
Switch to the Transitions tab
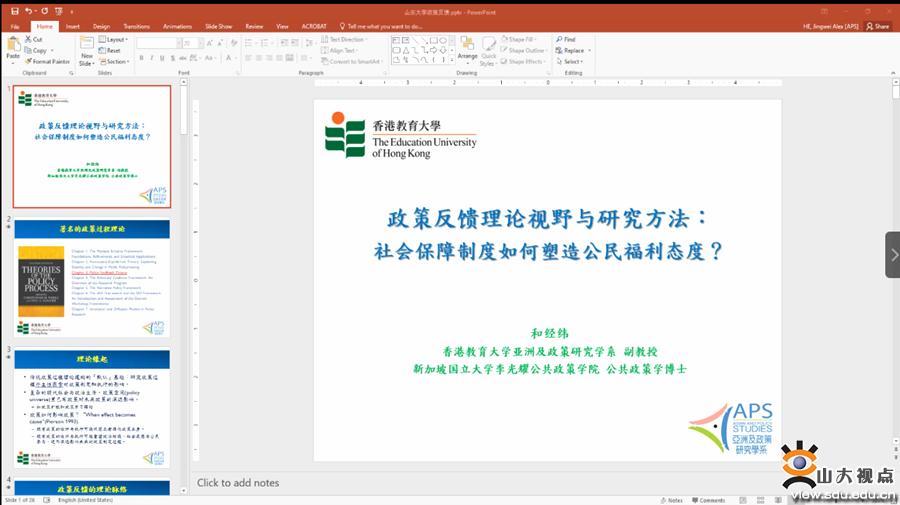click(137, 26)
